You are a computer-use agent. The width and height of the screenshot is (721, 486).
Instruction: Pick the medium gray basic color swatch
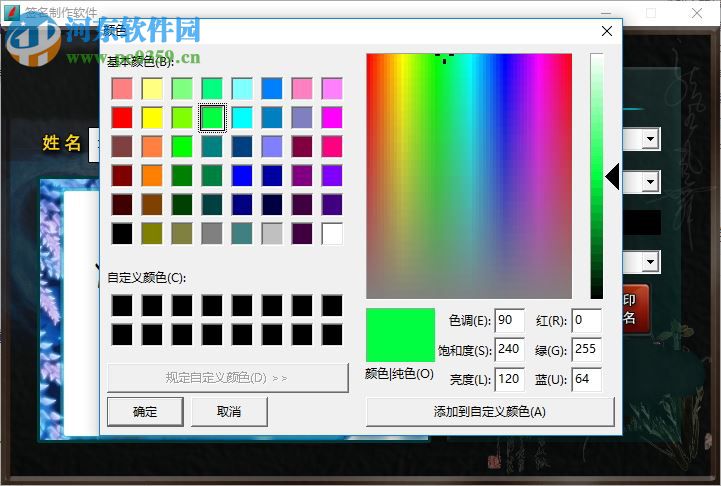click(x=212, y=234)
